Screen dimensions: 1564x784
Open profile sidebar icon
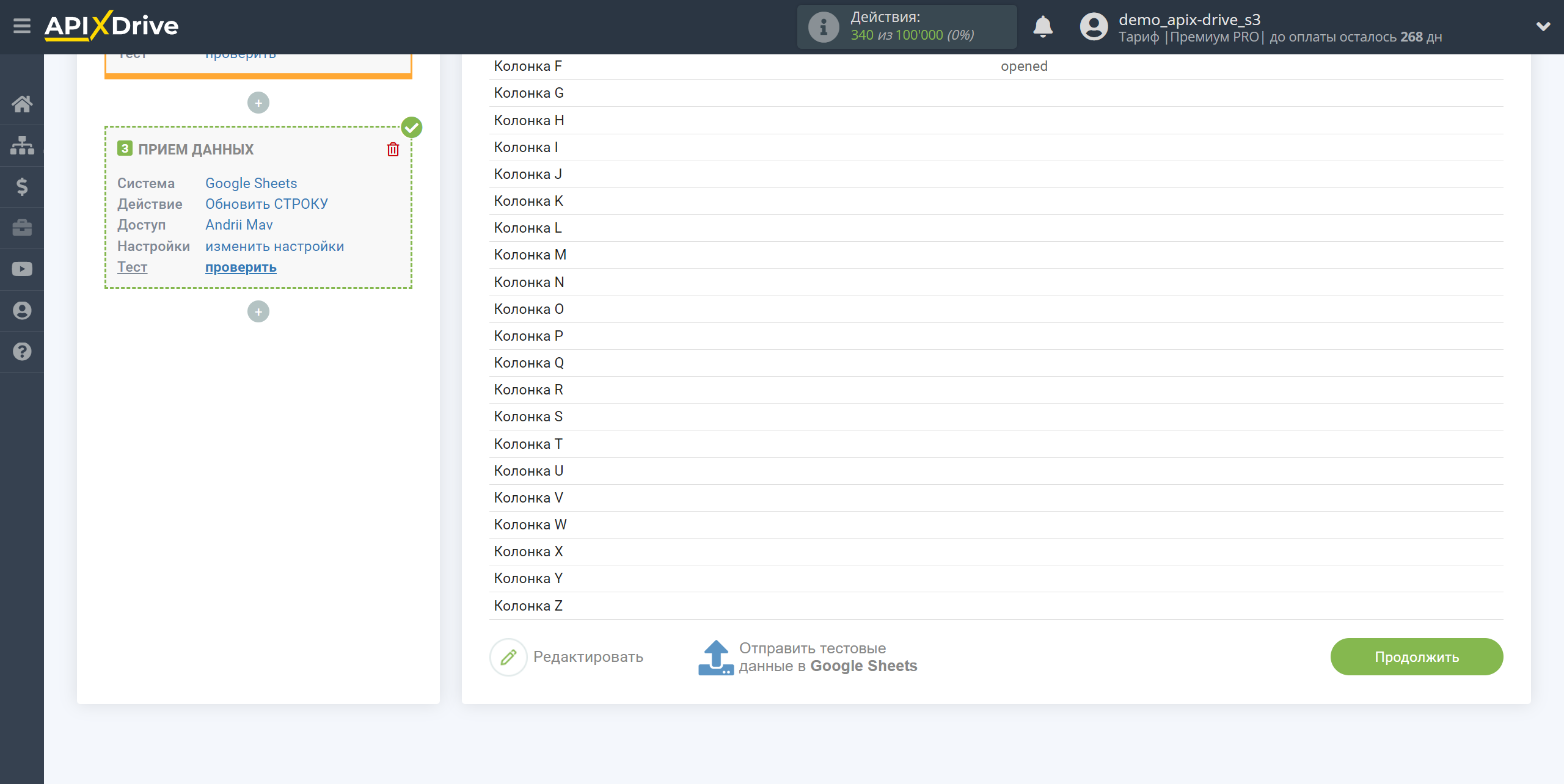pyautogui.click(x=22, y=311)
